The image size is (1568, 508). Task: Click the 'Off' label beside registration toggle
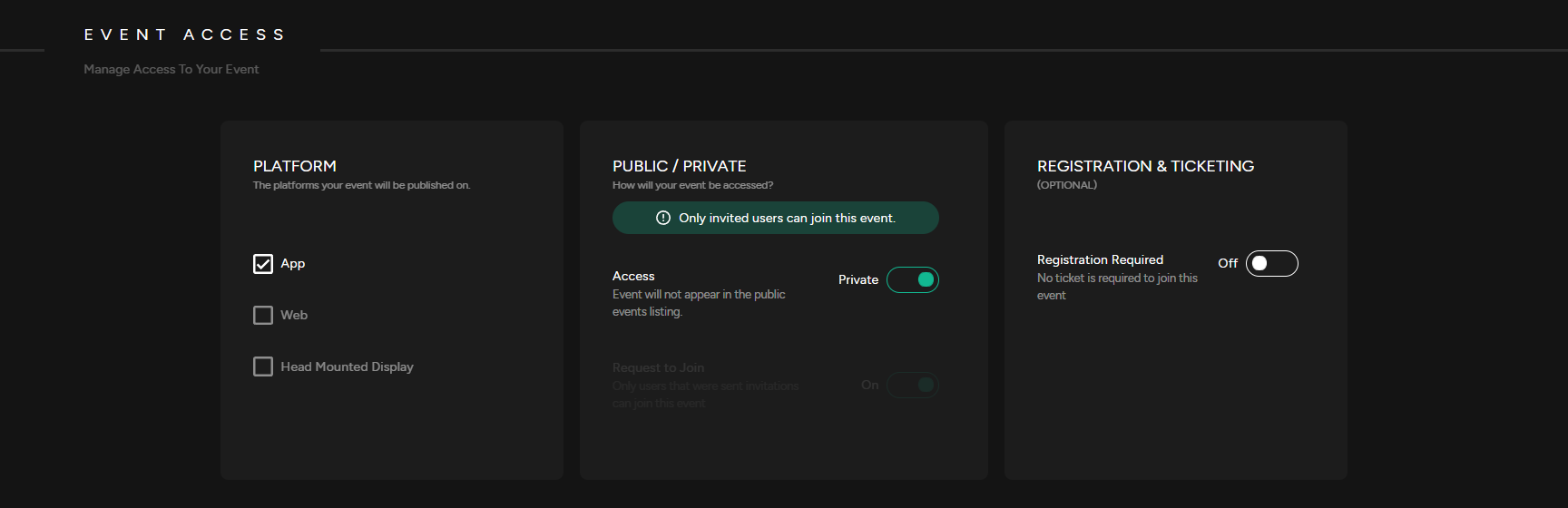pos(1228,263)
